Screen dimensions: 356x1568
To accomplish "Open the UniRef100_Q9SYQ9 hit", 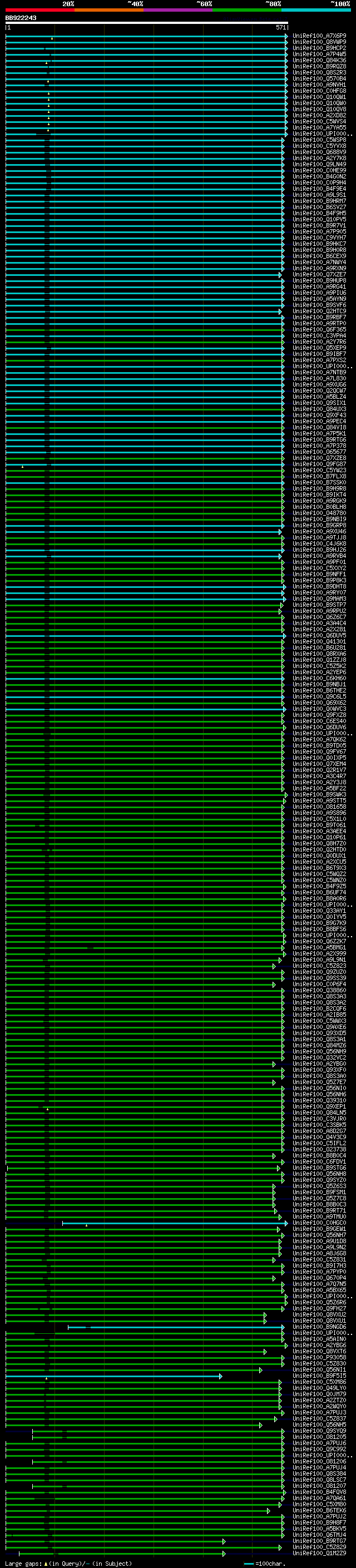I will 319,1432.
